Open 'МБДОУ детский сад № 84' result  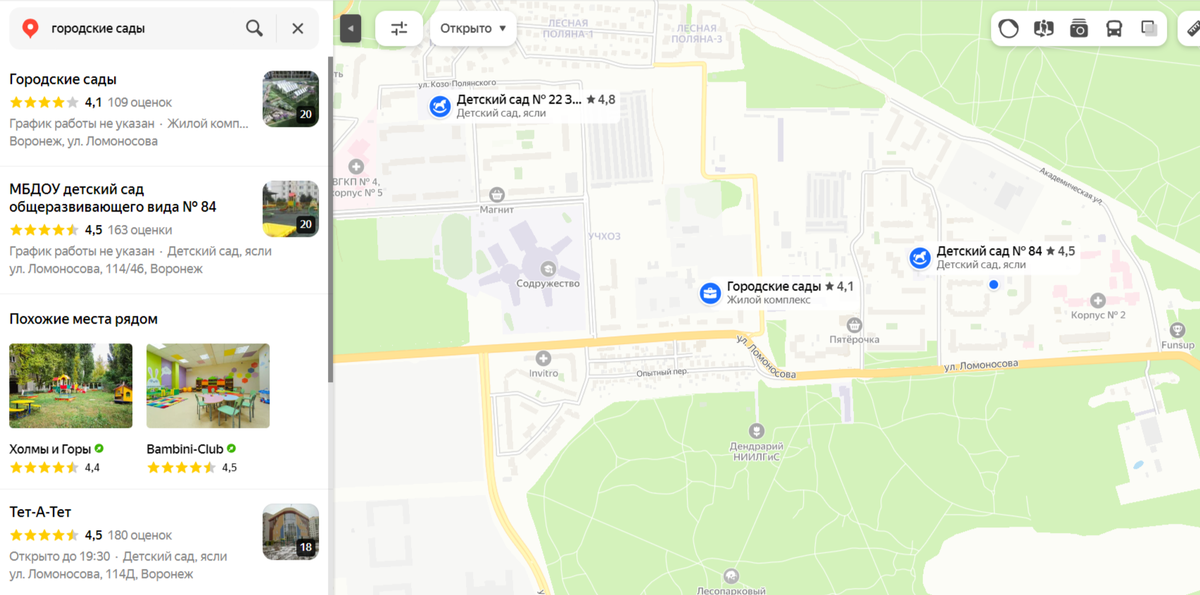coord(113,198)
